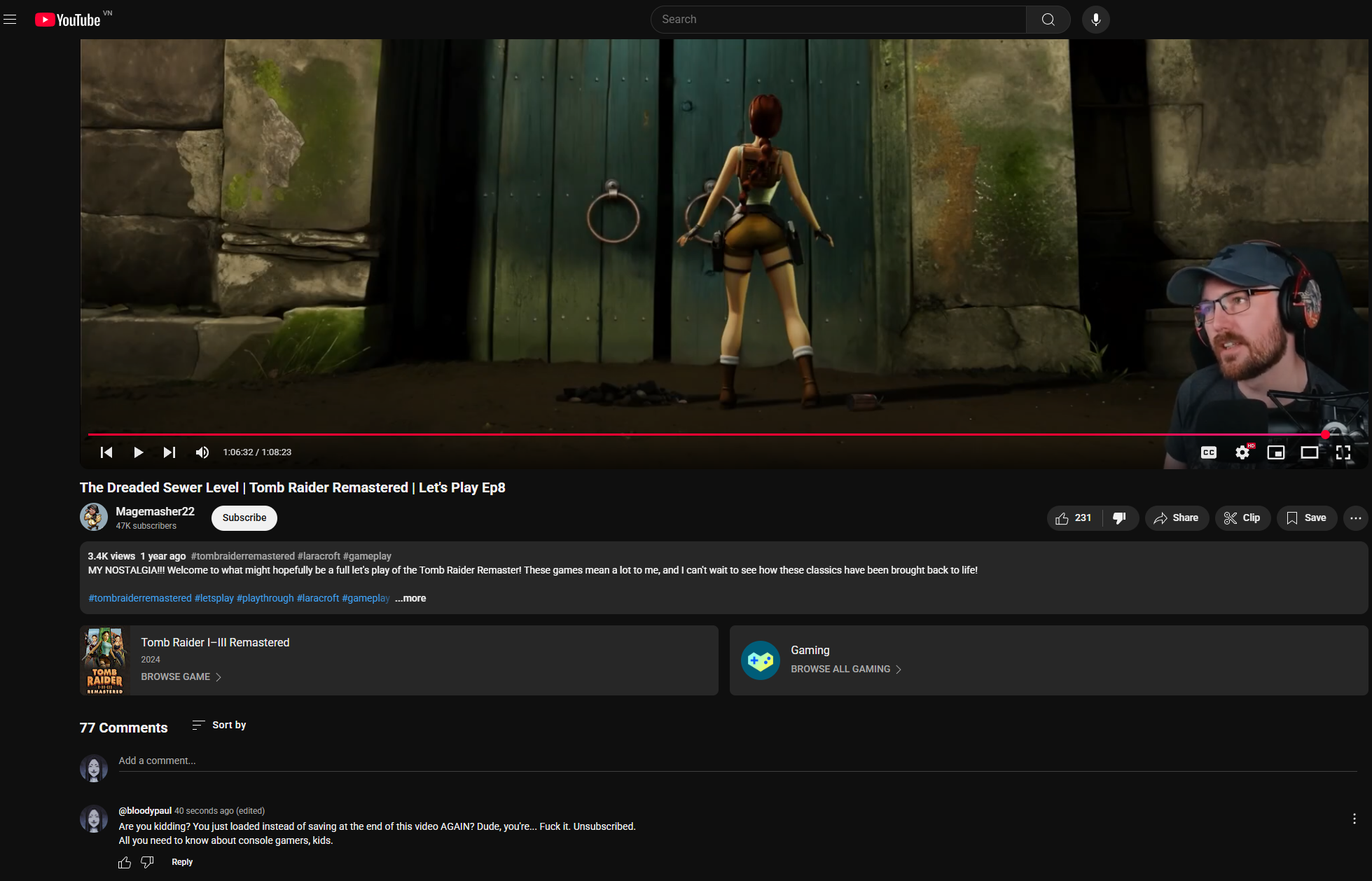Click the red video progress bar

(700, 434)
